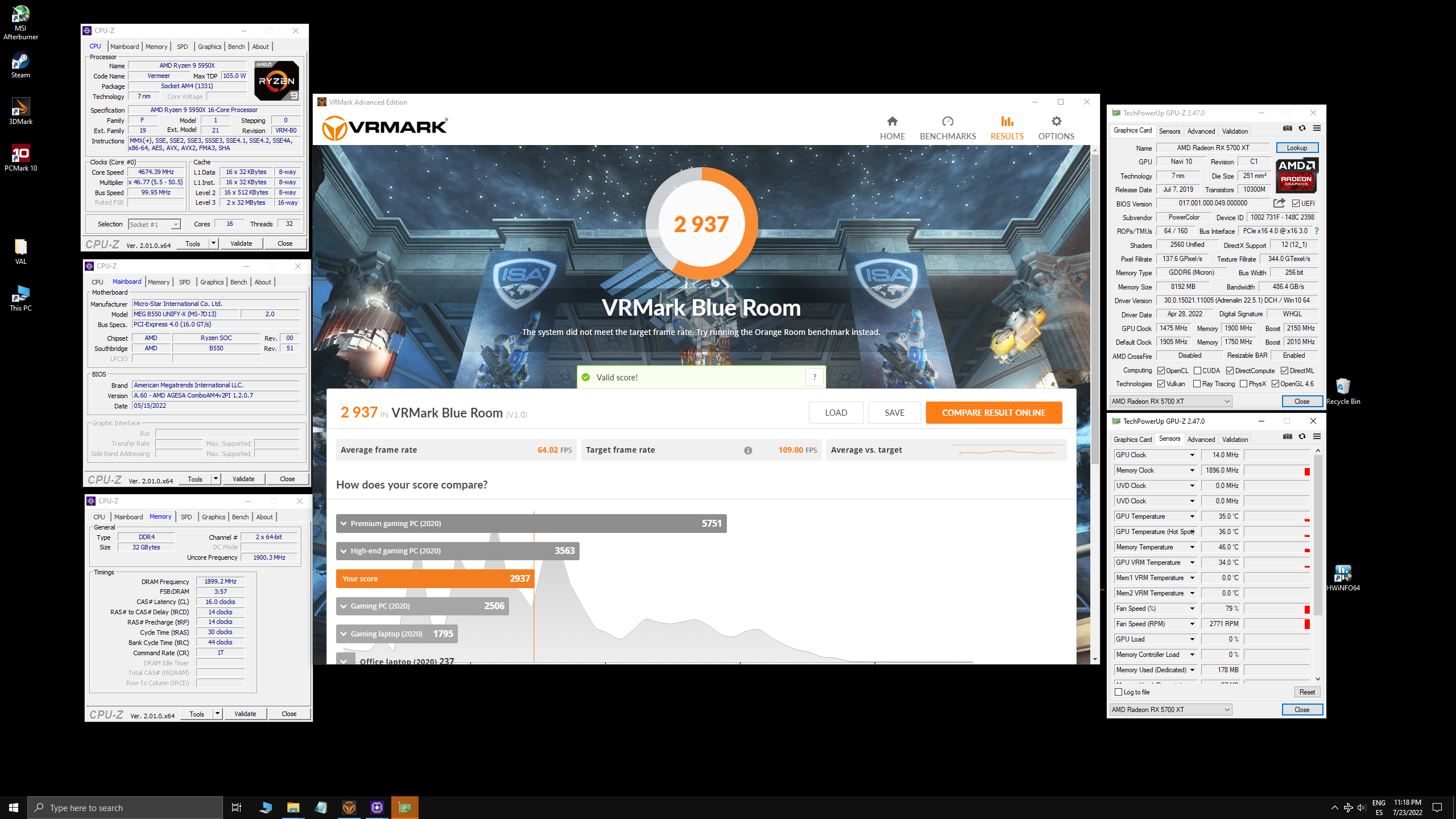Image resolution: width=1456 pixels, height=819 pixels.
Task: Click the valid score help question mark
Action: coord(814,377)
